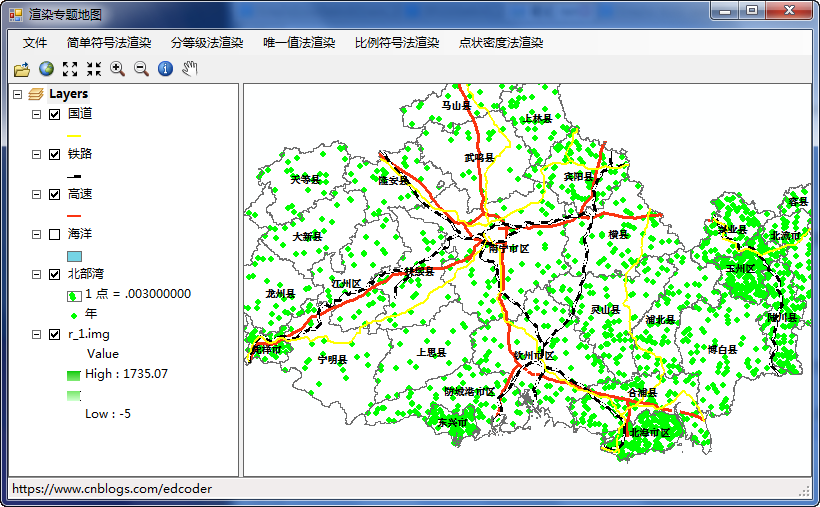Screen dimensions: 820x507
Task: Click the 南宁市区 label on the map
Action: tap(508, 247)
